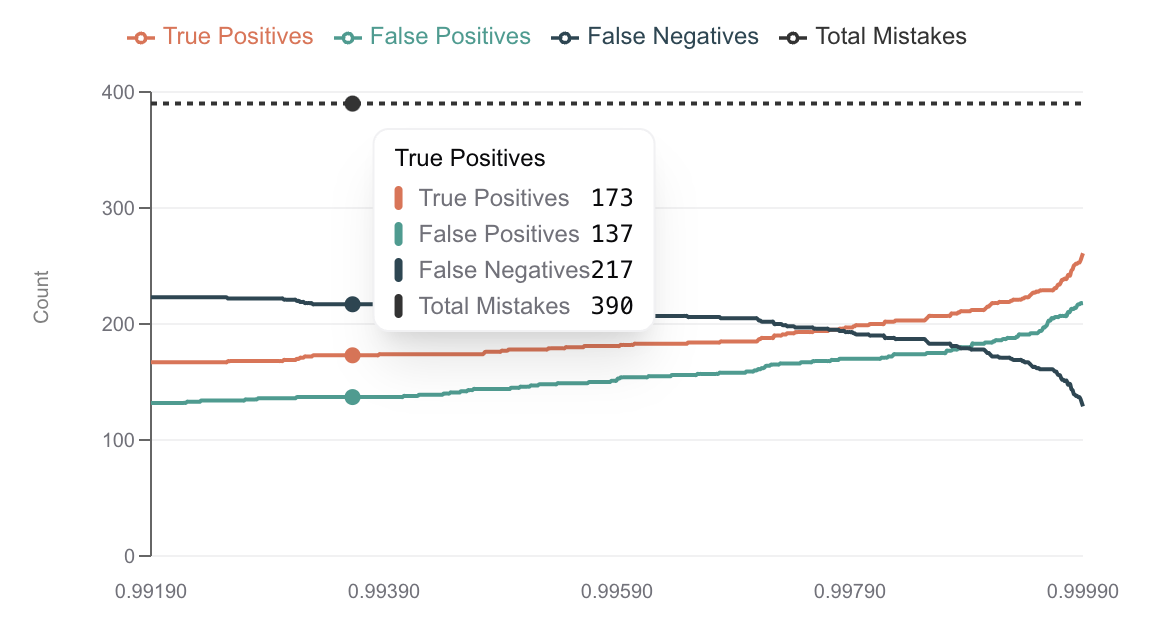1152x642 pixels.
Task: Toggle the False Negatives legend text label
Action: (x=673, y=37)
